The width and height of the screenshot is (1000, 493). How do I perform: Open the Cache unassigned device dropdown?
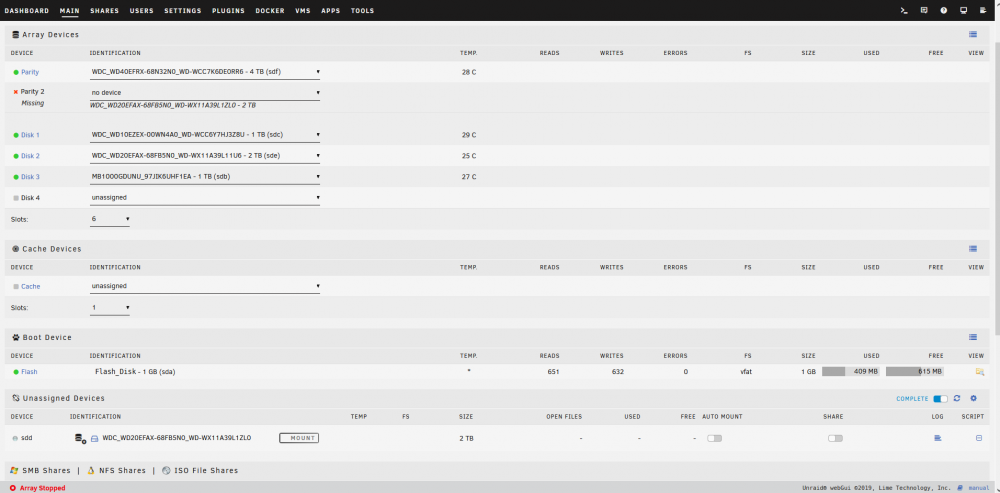point(205,286)
